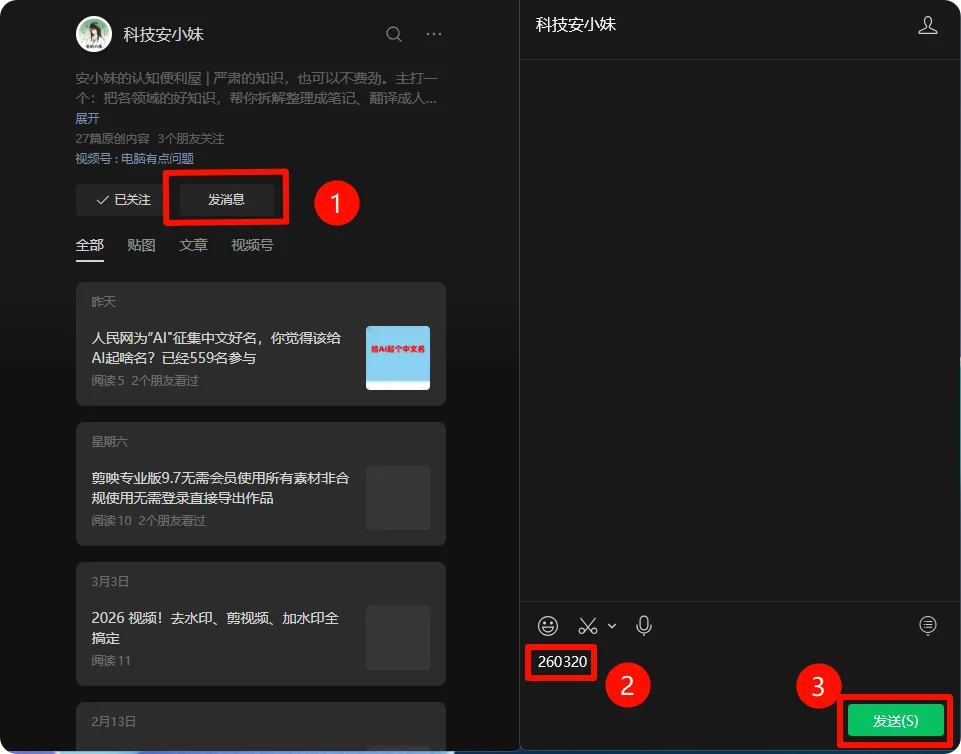Click 阅读 10 2个朋友看过 stats
This screenshot has height=754, width=961.
point(148,520)
